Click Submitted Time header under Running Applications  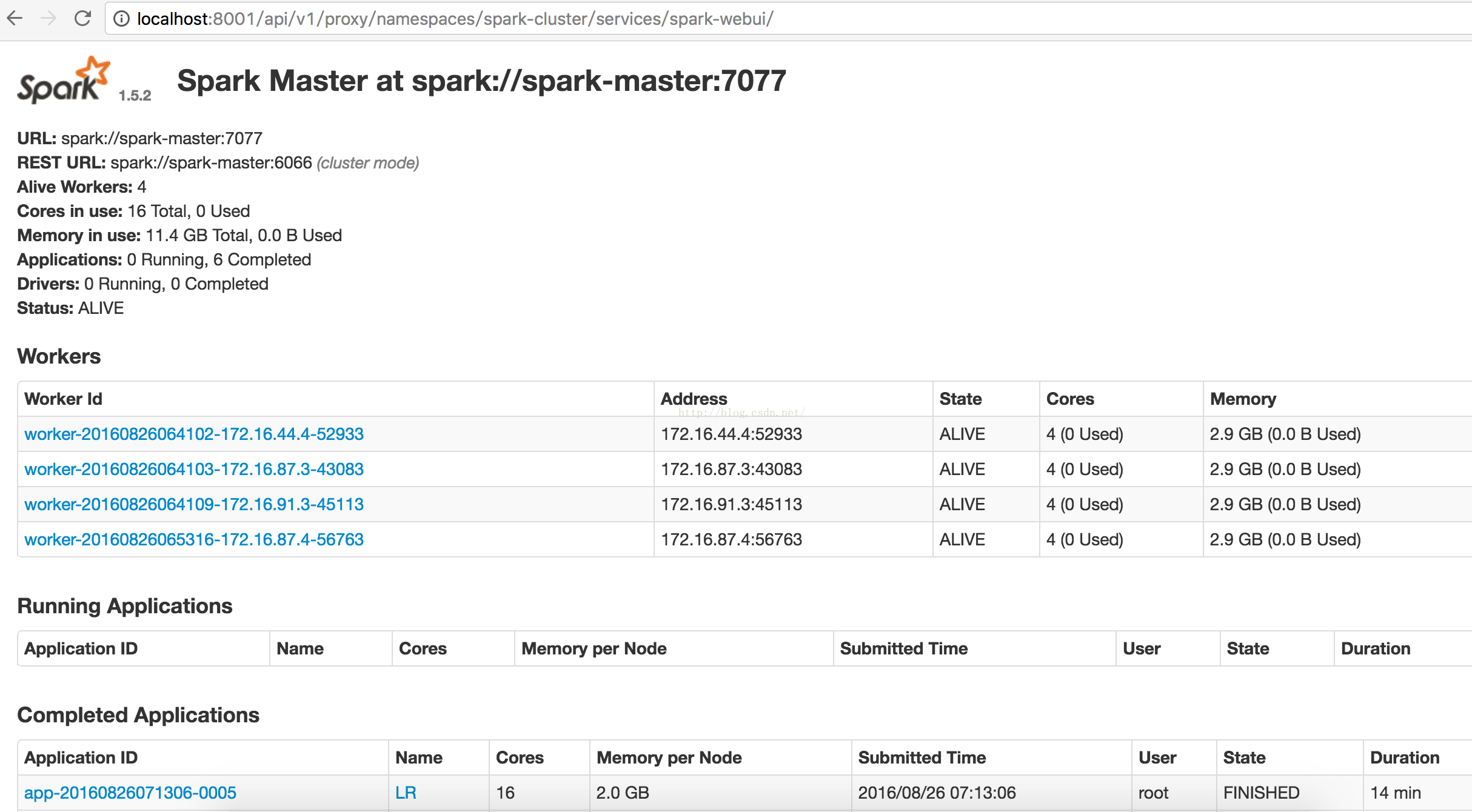click(x=903, y=648)
